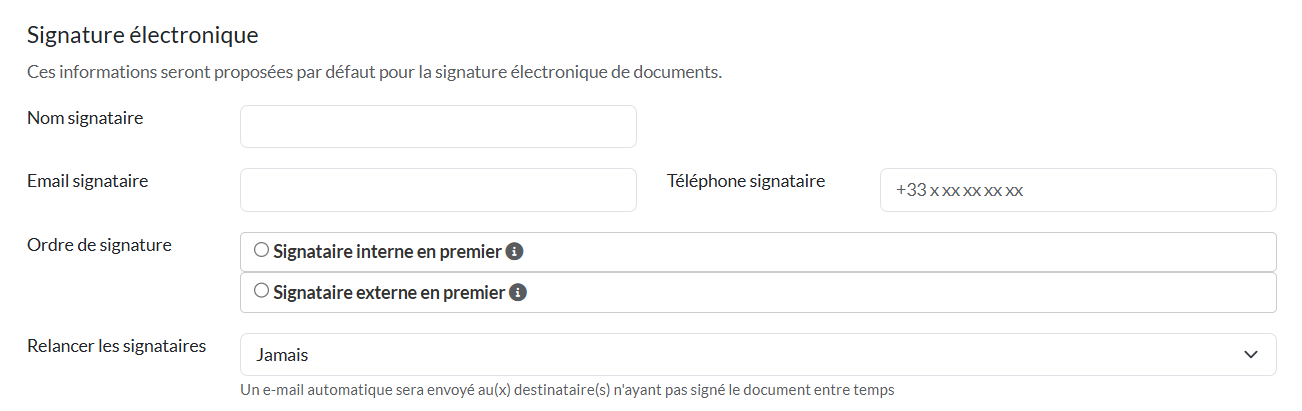Click the Email signataire label
The height and width of the screenshot is (411, 1302).
88,181
